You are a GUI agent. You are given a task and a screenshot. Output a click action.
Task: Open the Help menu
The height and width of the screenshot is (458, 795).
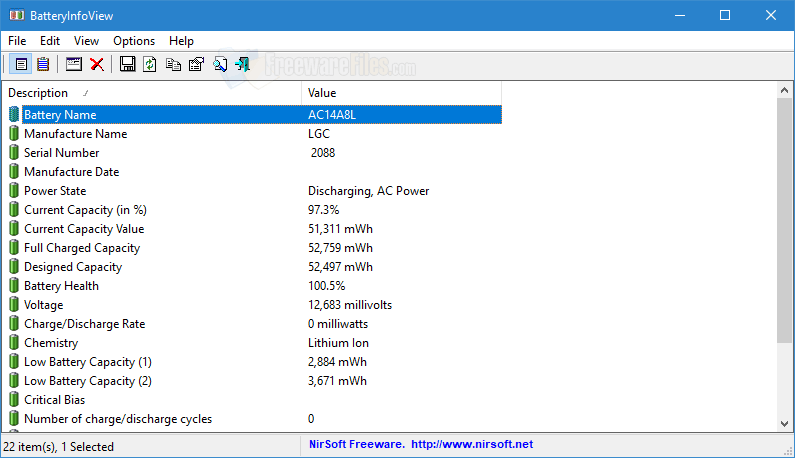[181, 41]
